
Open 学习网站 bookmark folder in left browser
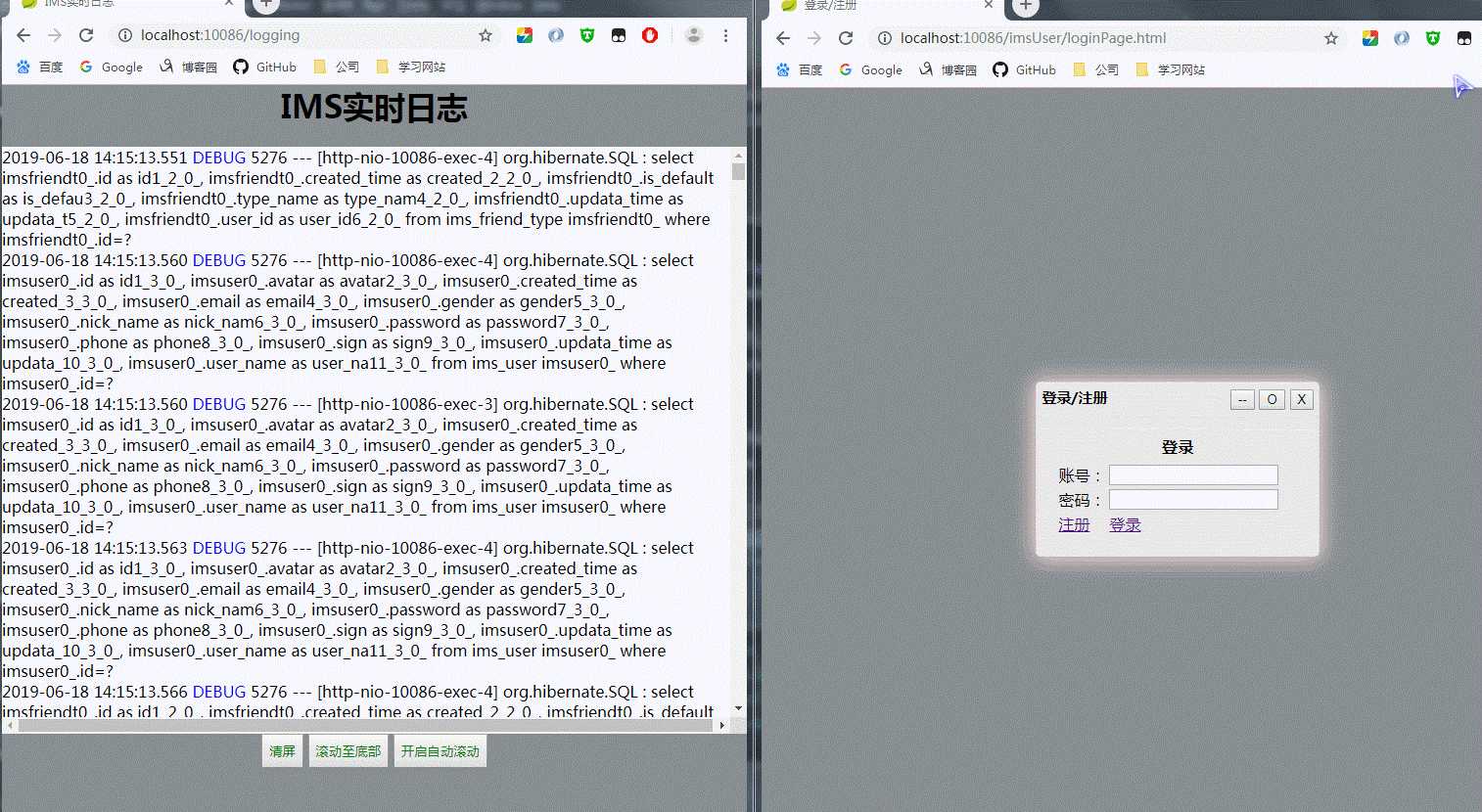click(410, 67)
